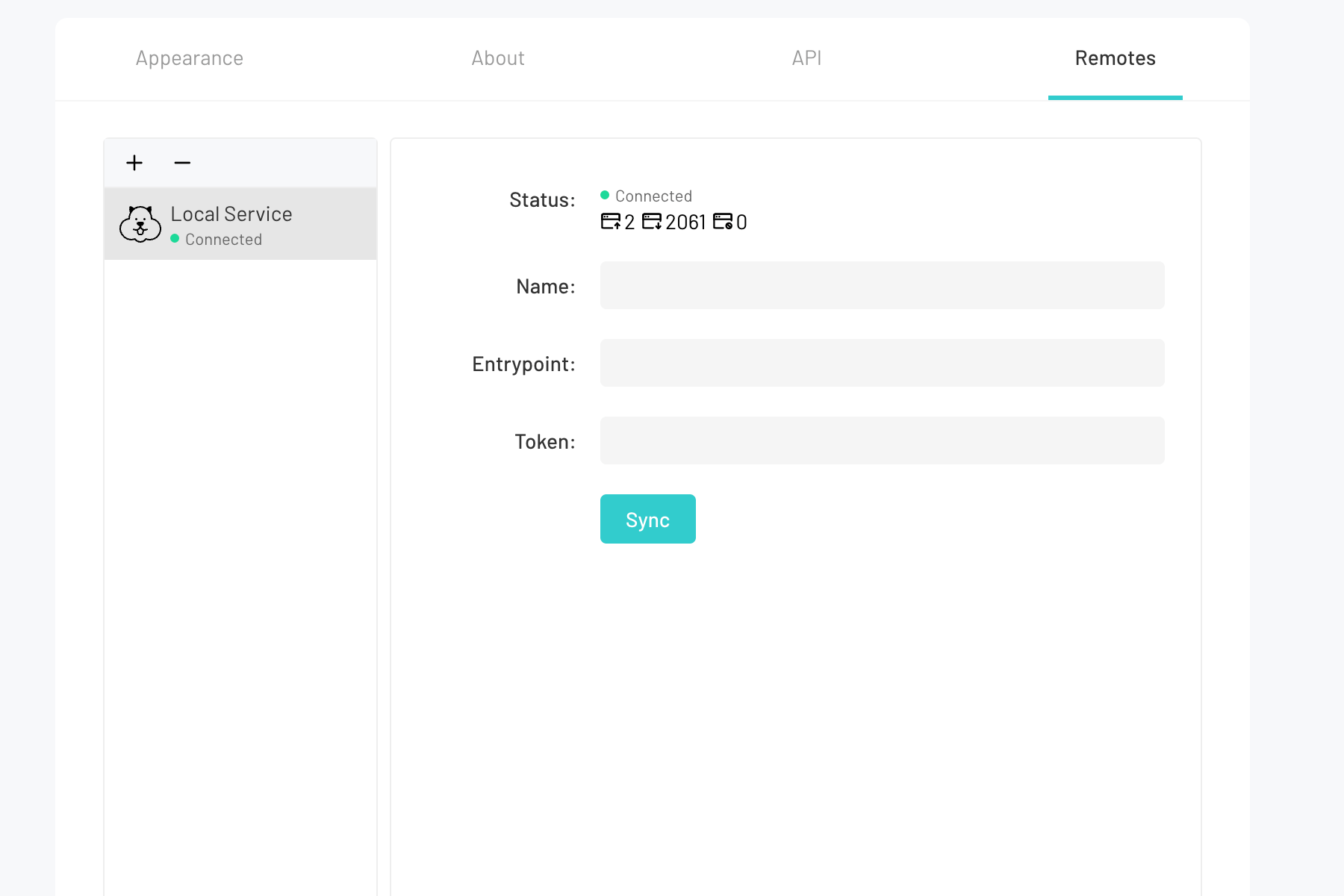1344x896 pixels.
Task: Click Connected text in the Status row
Action: 653,196
